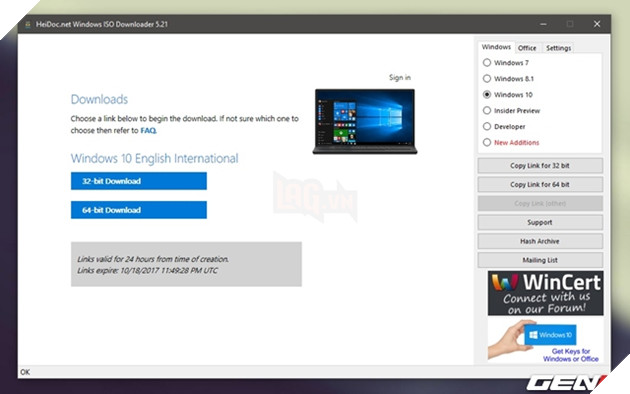Select the Windows 7 radio button
Viewport: 630px width, 394px height.
(487, 63)
